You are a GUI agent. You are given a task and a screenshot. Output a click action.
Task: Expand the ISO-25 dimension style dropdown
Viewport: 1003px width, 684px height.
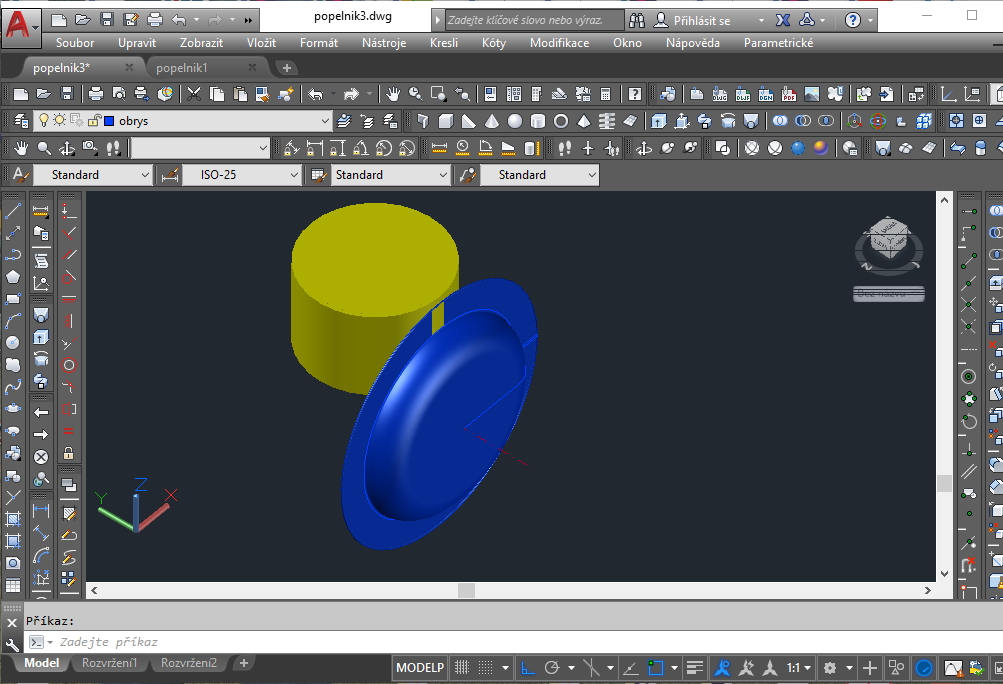tap(294, 175)
